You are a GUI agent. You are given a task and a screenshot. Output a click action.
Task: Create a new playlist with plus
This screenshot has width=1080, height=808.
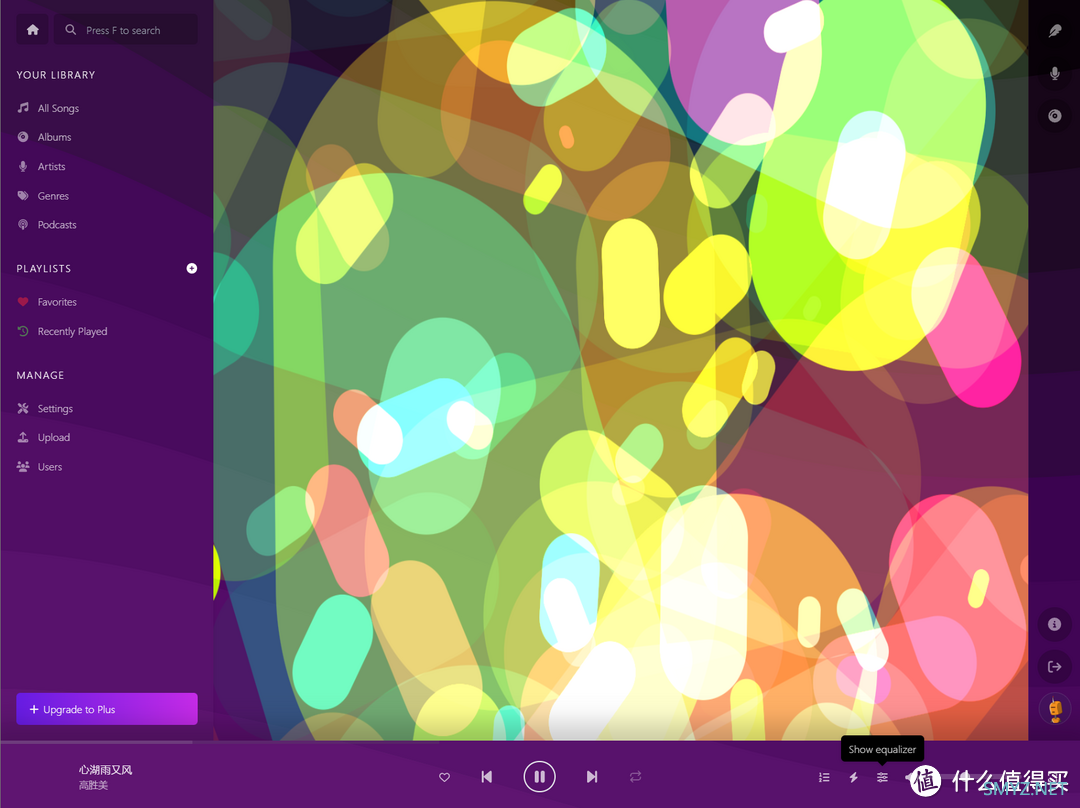[x=191, y=269]
